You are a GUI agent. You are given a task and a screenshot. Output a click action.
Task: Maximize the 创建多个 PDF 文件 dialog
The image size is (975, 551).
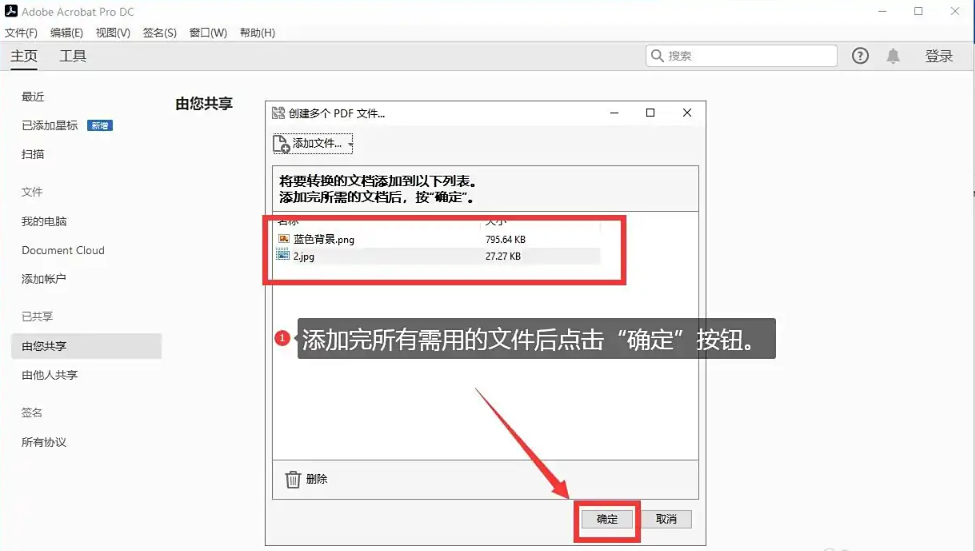coord(650,113)
